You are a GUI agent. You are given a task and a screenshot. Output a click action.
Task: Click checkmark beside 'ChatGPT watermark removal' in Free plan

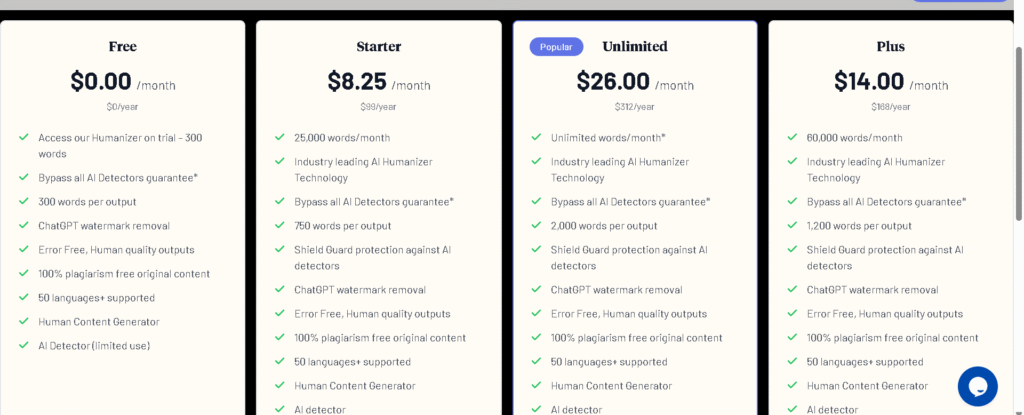coord(24,226)
